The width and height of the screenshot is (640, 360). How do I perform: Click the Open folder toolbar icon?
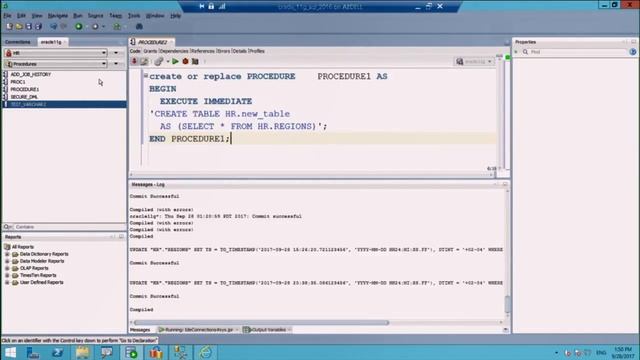click(19, 27)
